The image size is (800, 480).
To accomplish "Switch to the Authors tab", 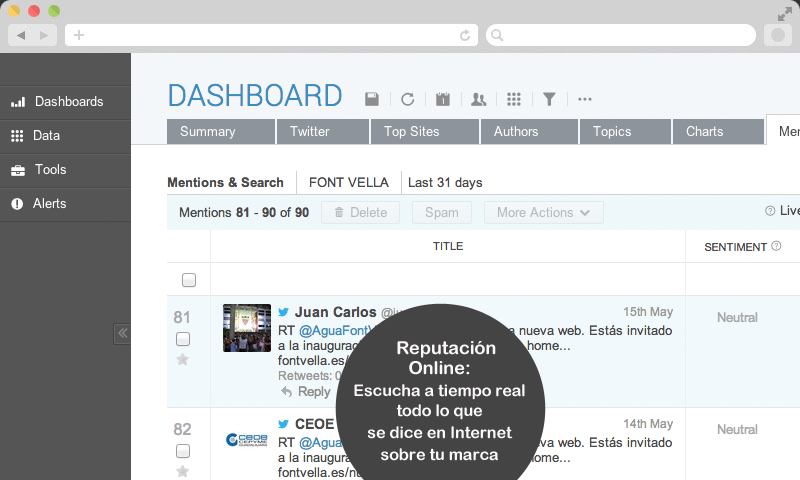I will coord(529,132).
